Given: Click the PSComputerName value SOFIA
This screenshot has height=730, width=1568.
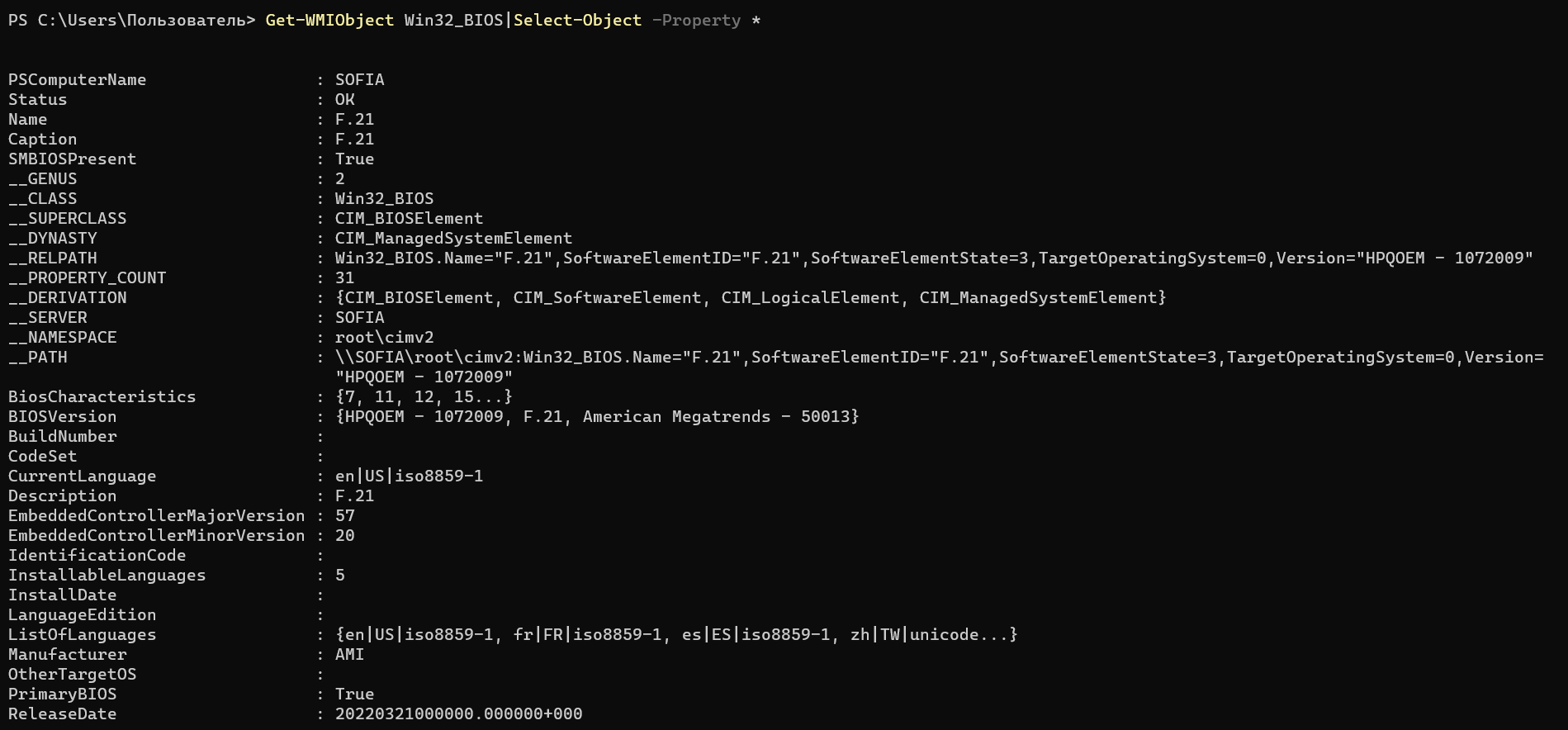Looking at the screenshot, I should 359,79.
